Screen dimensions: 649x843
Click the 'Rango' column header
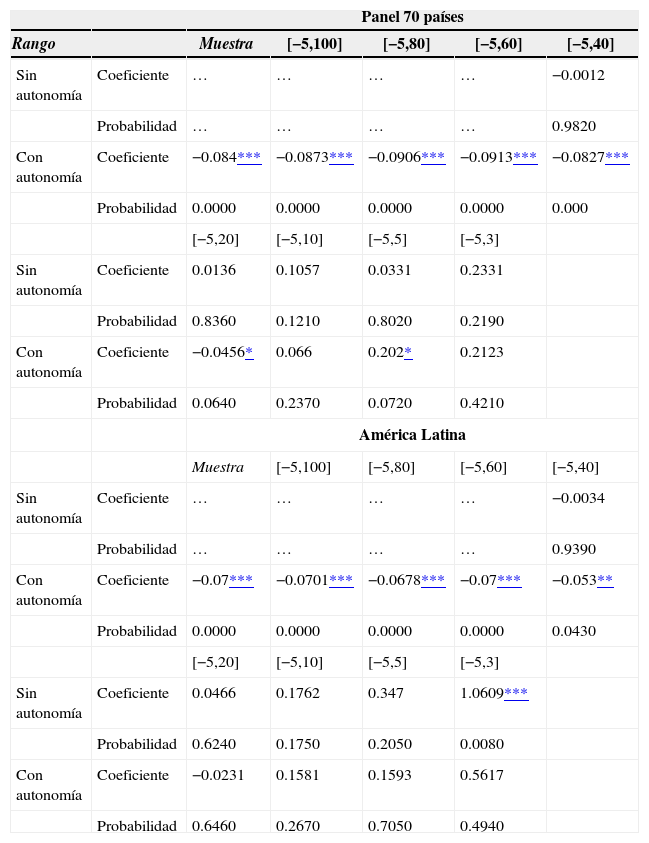pyautogui.click(x=34, y=44)
